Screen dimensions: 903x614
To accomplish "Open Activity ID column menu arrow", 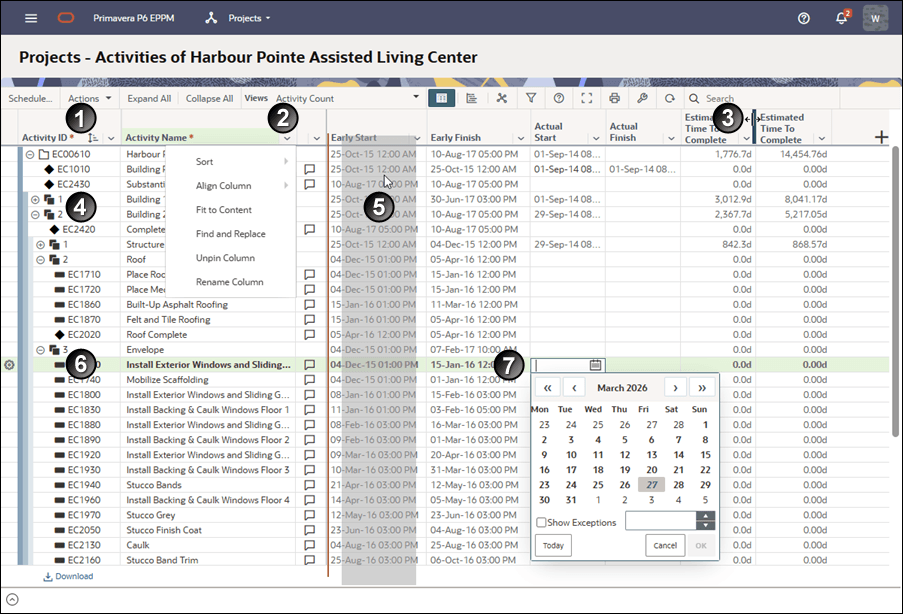I will (111, 138).
